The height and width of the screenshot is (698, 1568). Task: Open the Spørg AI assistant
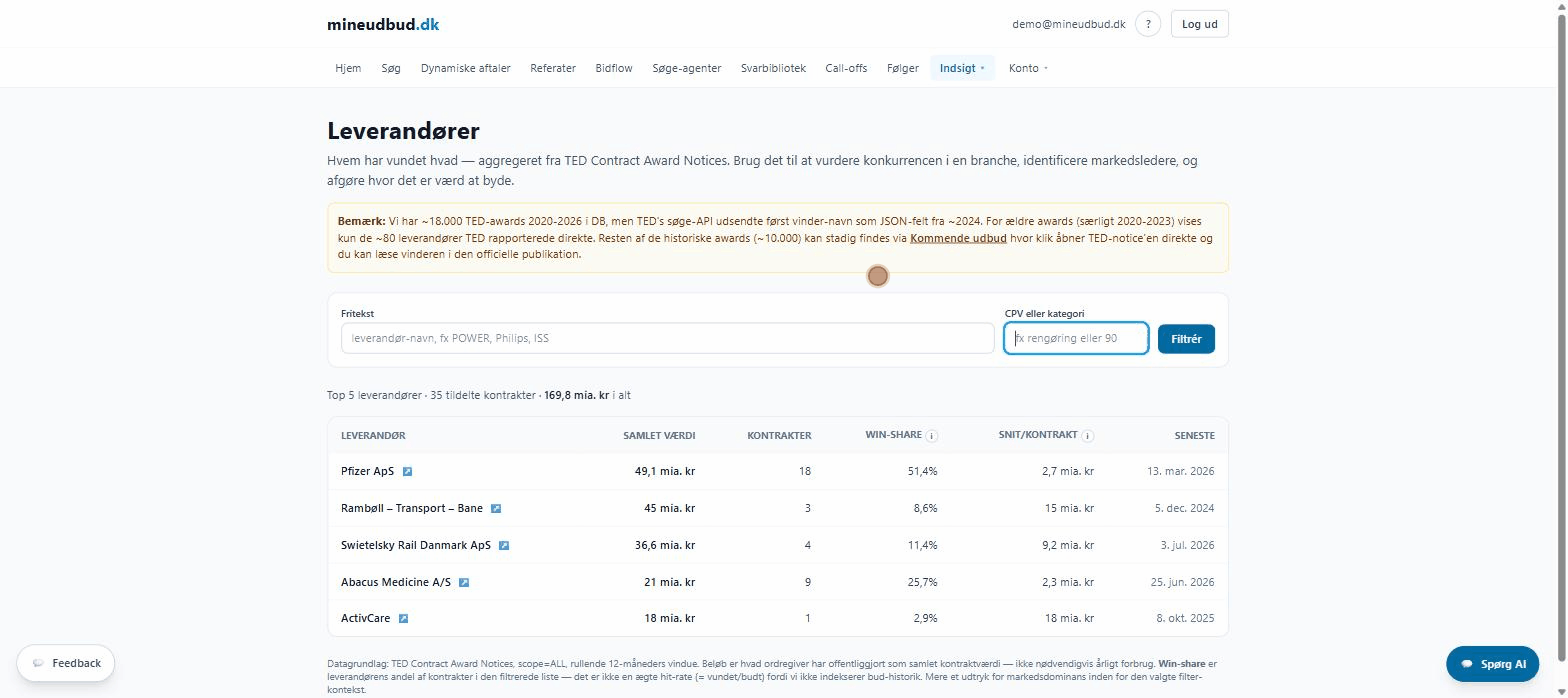click(x=1492, y=664)
